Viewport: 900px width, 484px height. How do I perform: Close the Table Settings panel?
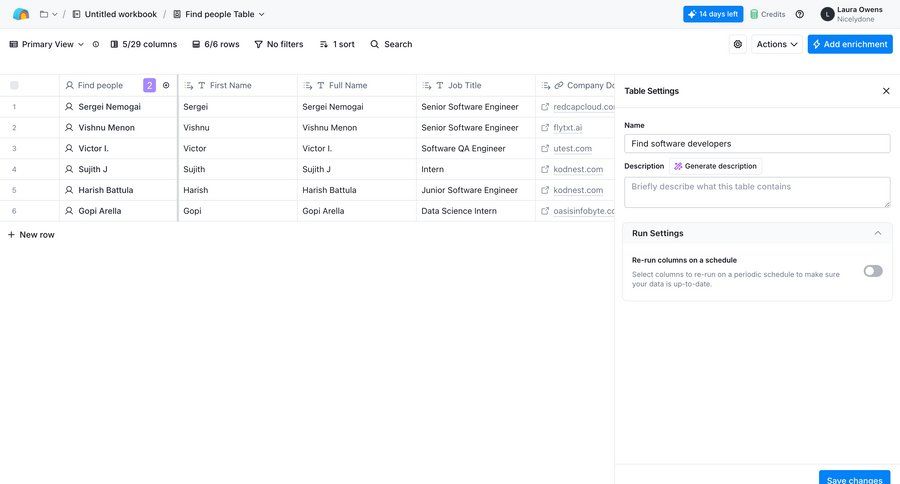pyautogui.click(x=886, y=91)
